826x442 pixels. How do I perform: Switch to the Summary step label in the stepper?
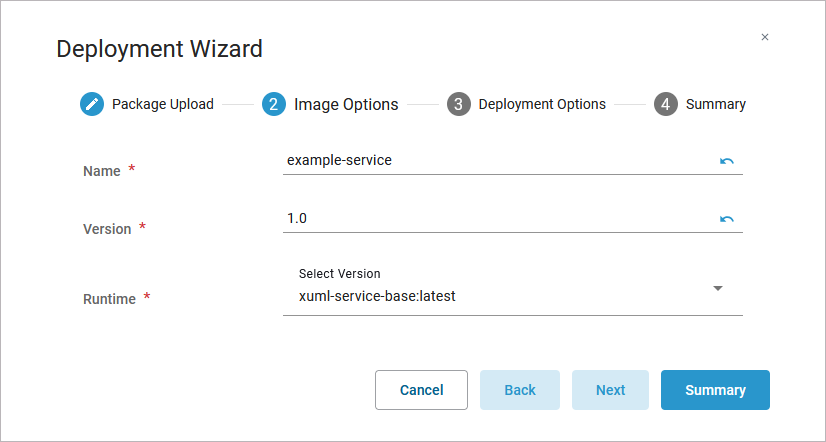[x=716, y=104]
